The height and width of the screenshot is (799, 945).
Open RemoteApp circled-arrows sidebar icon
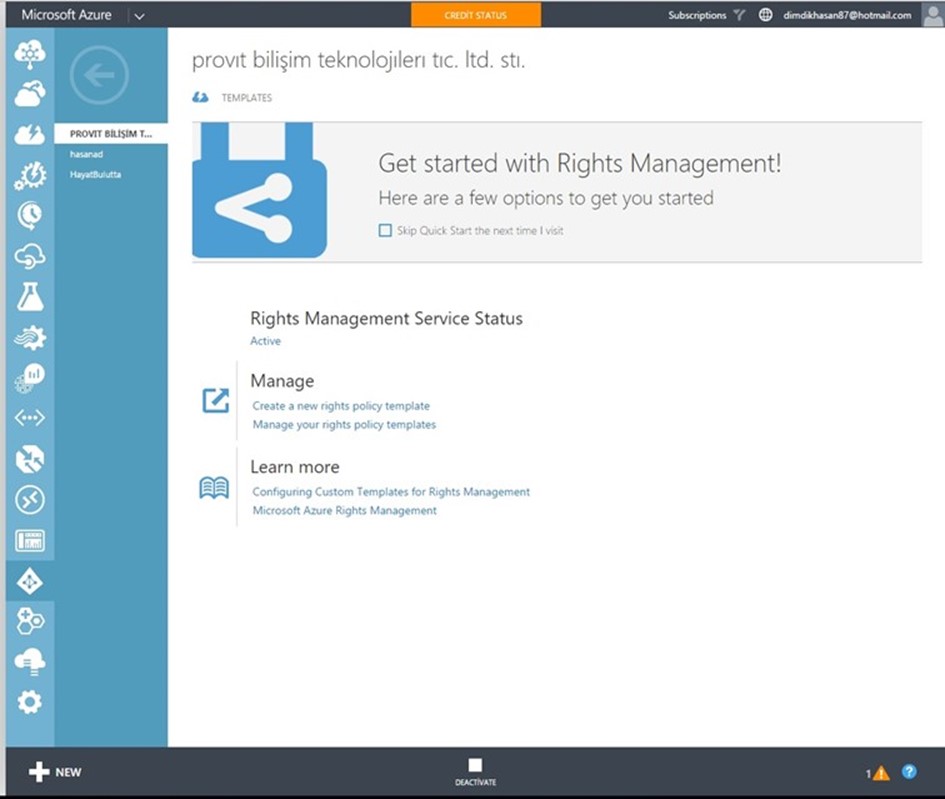pos(30,500)
